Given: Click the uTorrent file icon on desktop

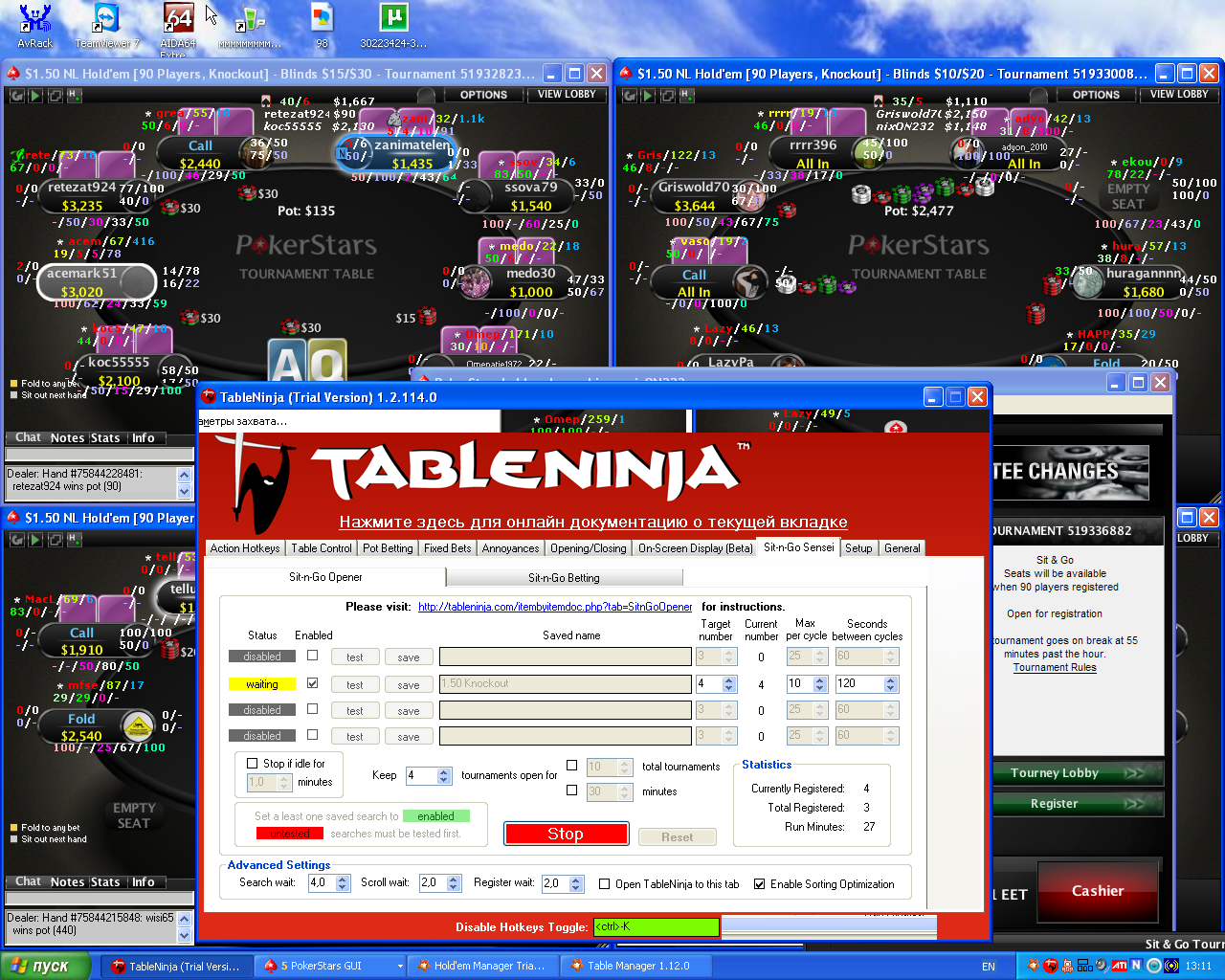Looking at the screenshot, I should [x=393, y=21].
